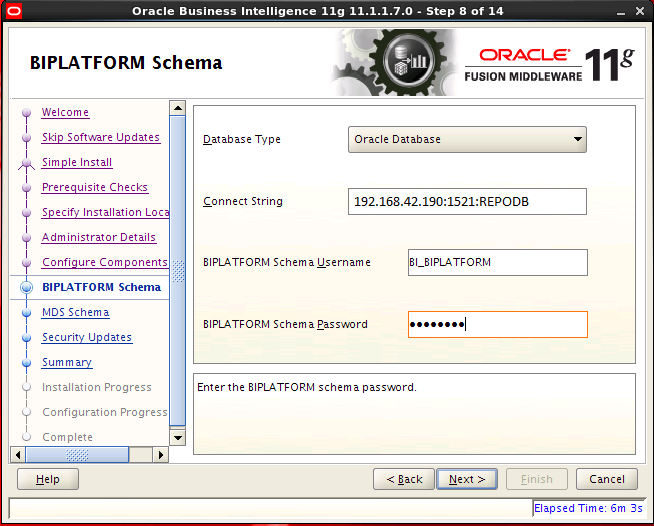Go to the Welcome step

[65, 112]
